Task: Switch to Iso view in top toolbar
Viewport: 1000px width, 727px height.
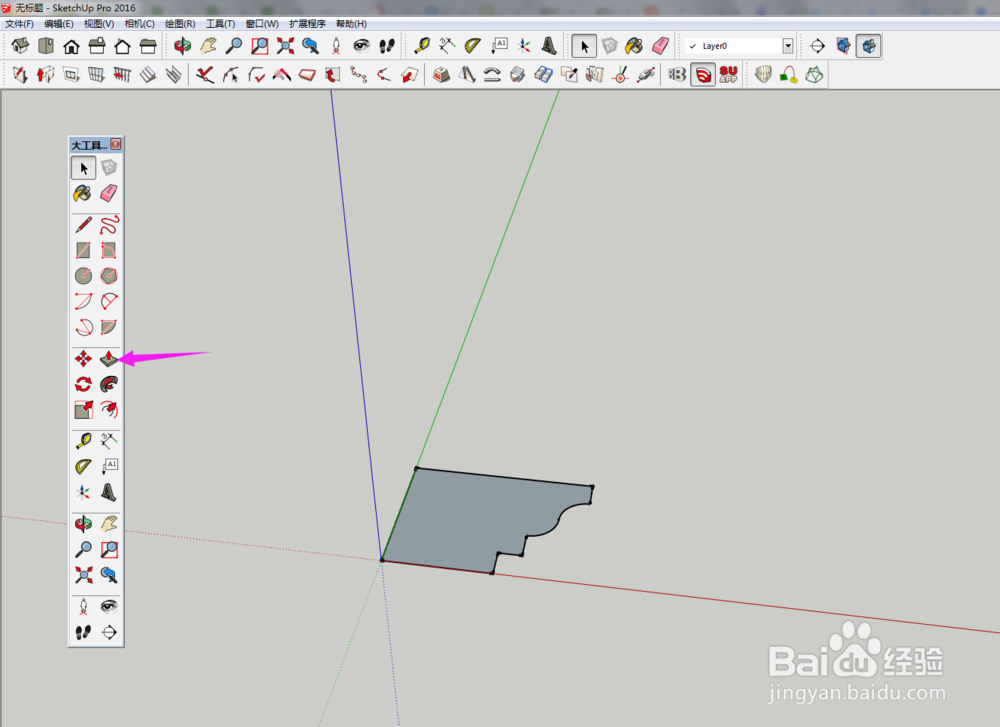Action: click(x=20, y=46)
